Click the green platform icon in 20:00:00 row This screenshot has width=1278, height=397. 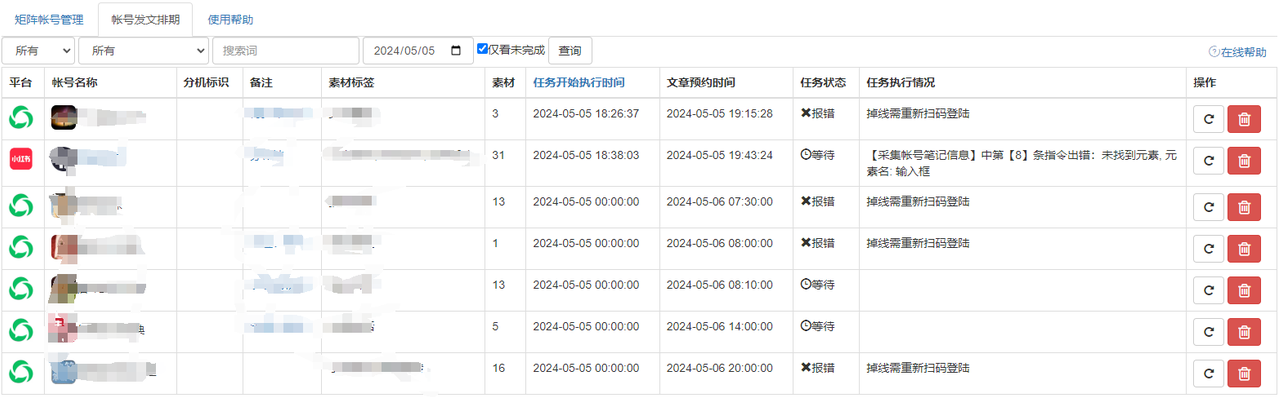coord(21,372)
